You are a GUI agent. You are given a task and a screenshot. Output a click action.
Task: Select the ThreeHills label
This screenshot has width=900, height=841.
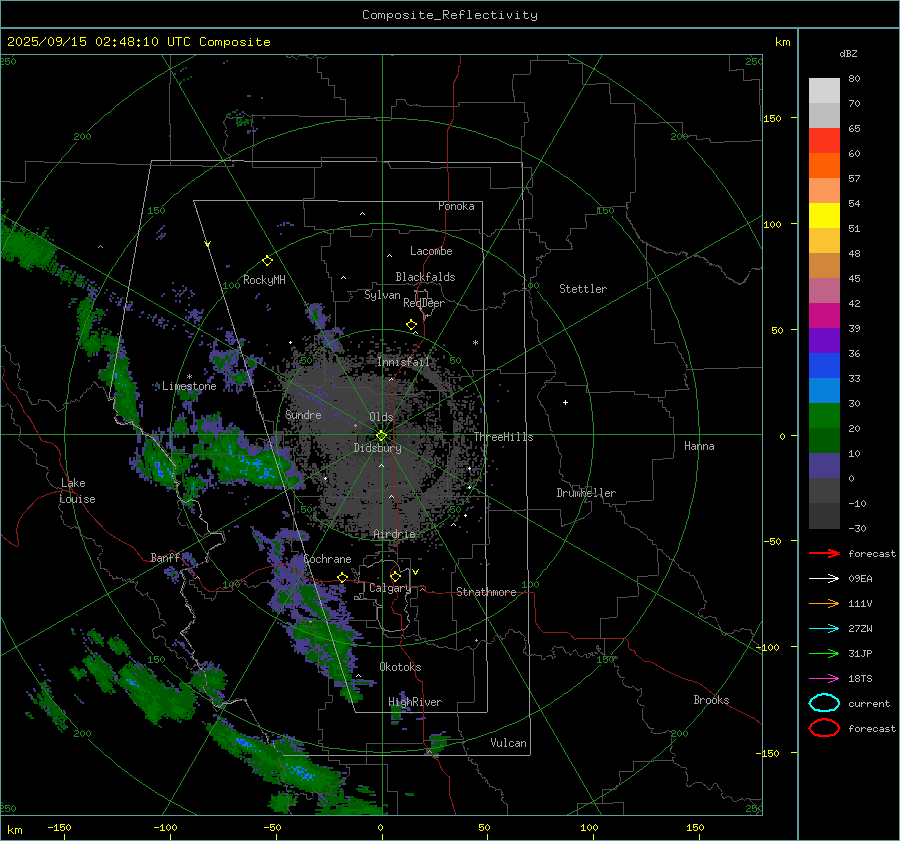tap(503, 437)
